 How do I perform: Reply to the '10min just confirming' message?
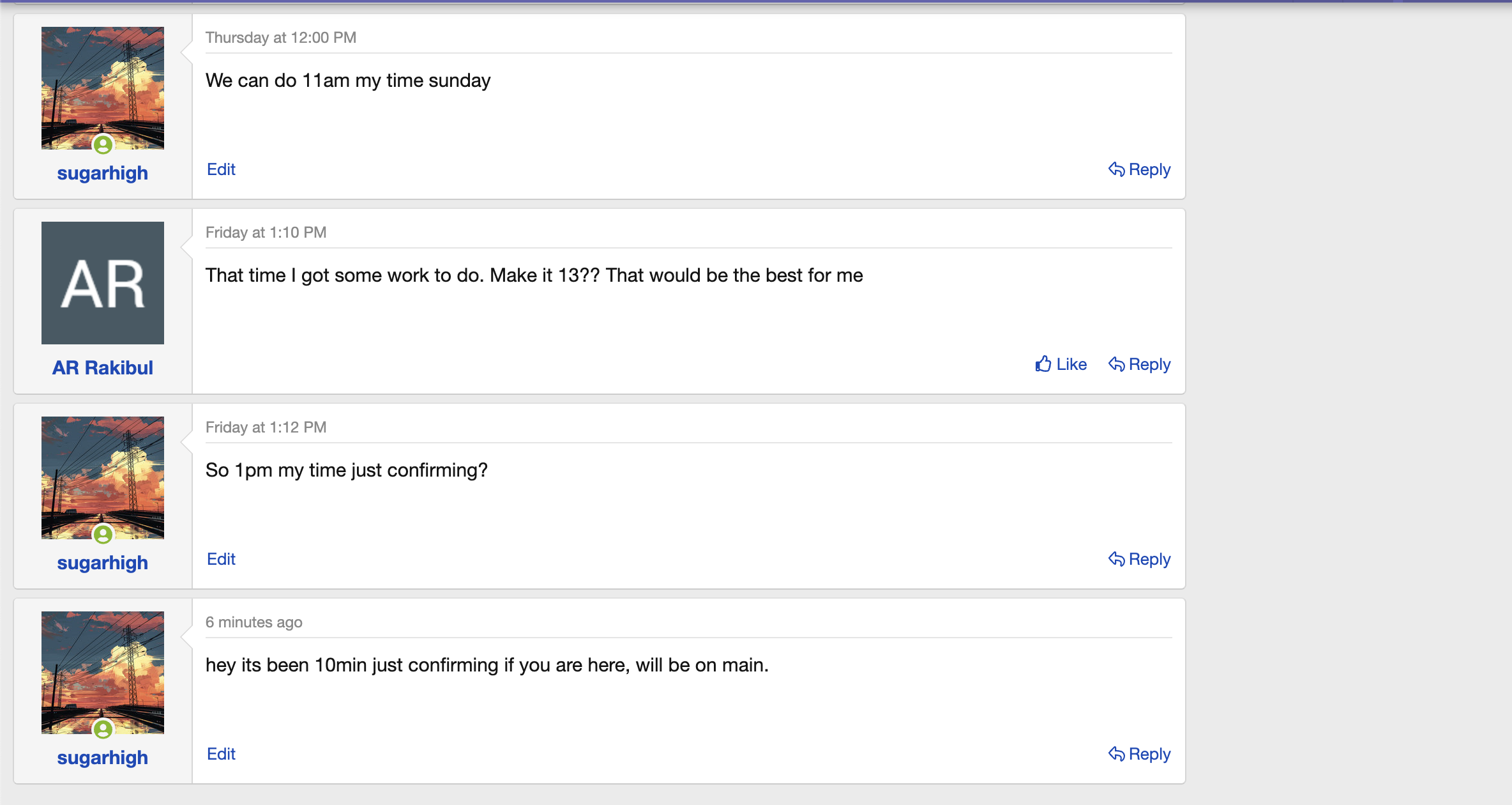(x=1139, y=754)
